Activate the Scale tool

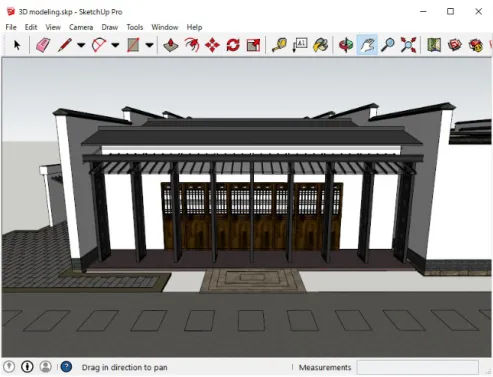coord(253,45)
